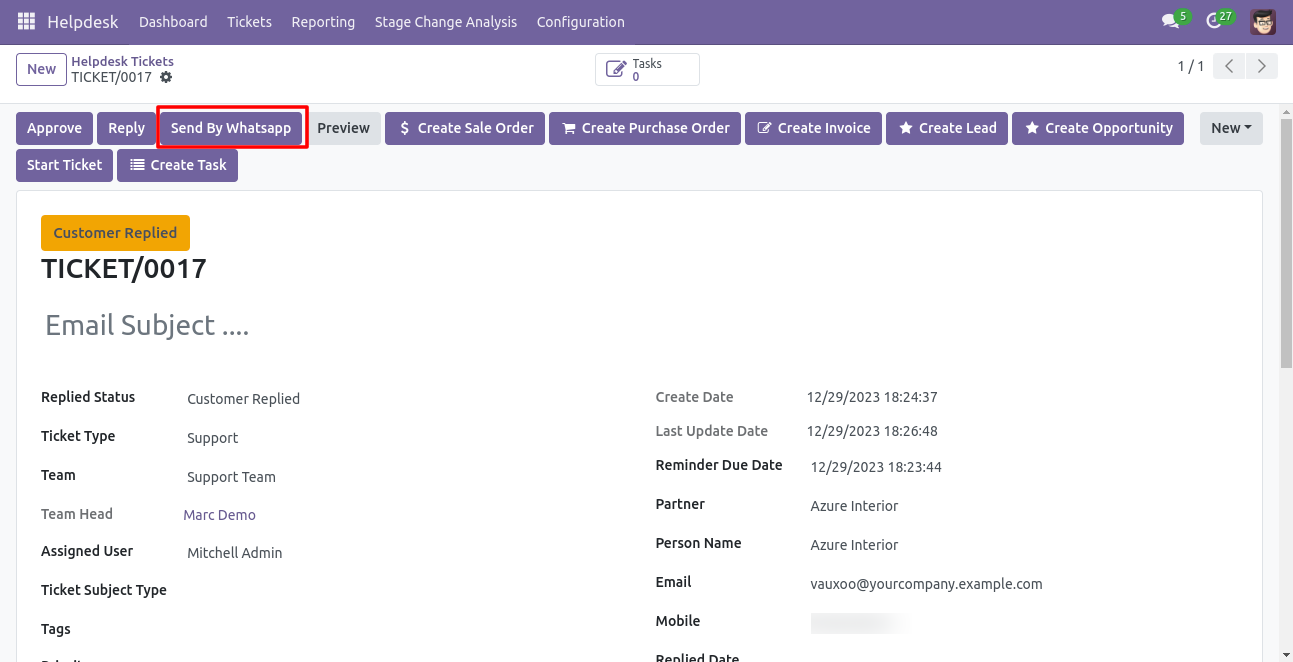This screenshot has height=662, width=1293.
Task: Click the TICKET/0017 heading
Action: point(124,269)
